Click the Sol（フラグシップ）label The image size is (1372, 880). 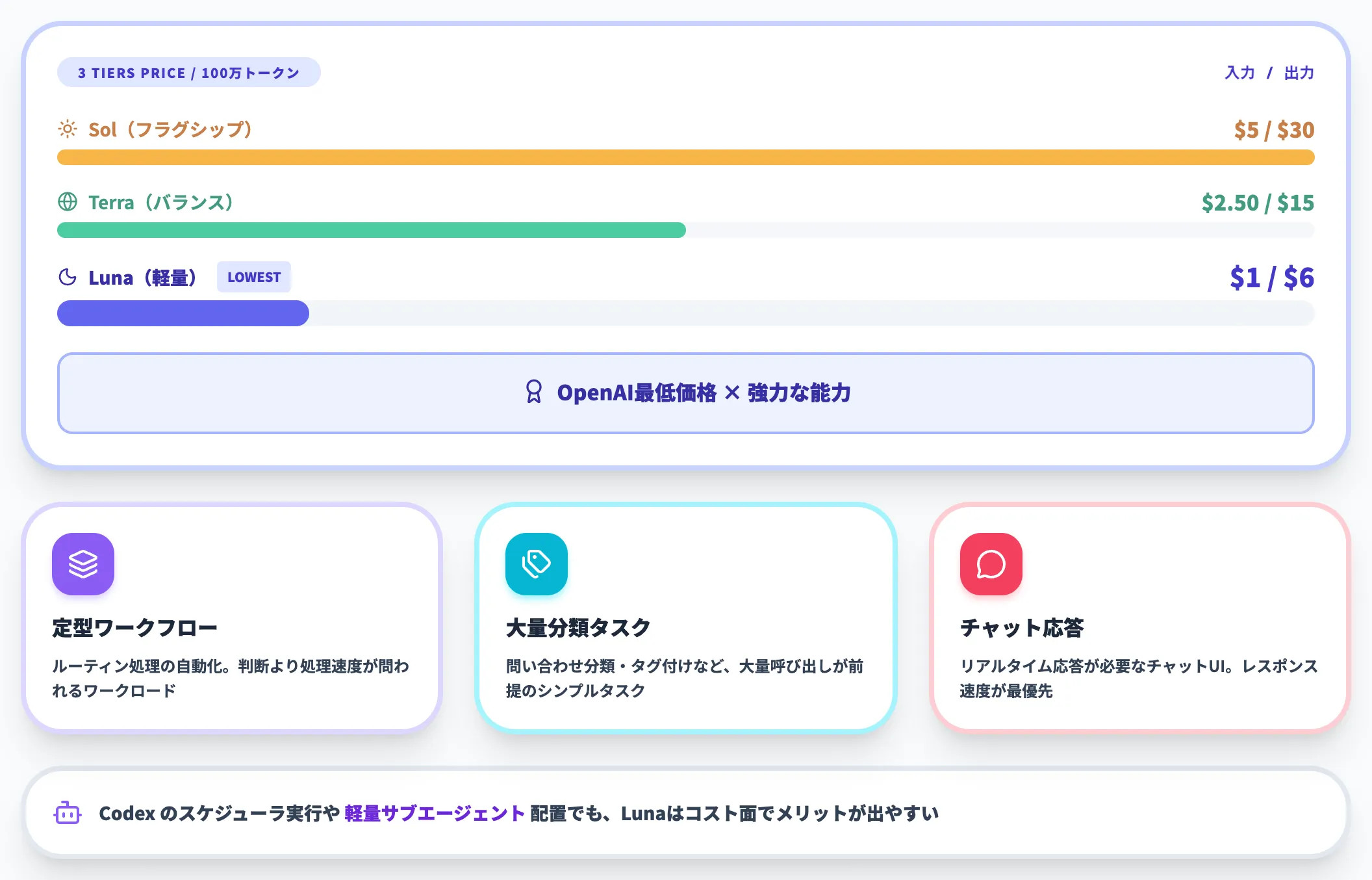(170, 129)
